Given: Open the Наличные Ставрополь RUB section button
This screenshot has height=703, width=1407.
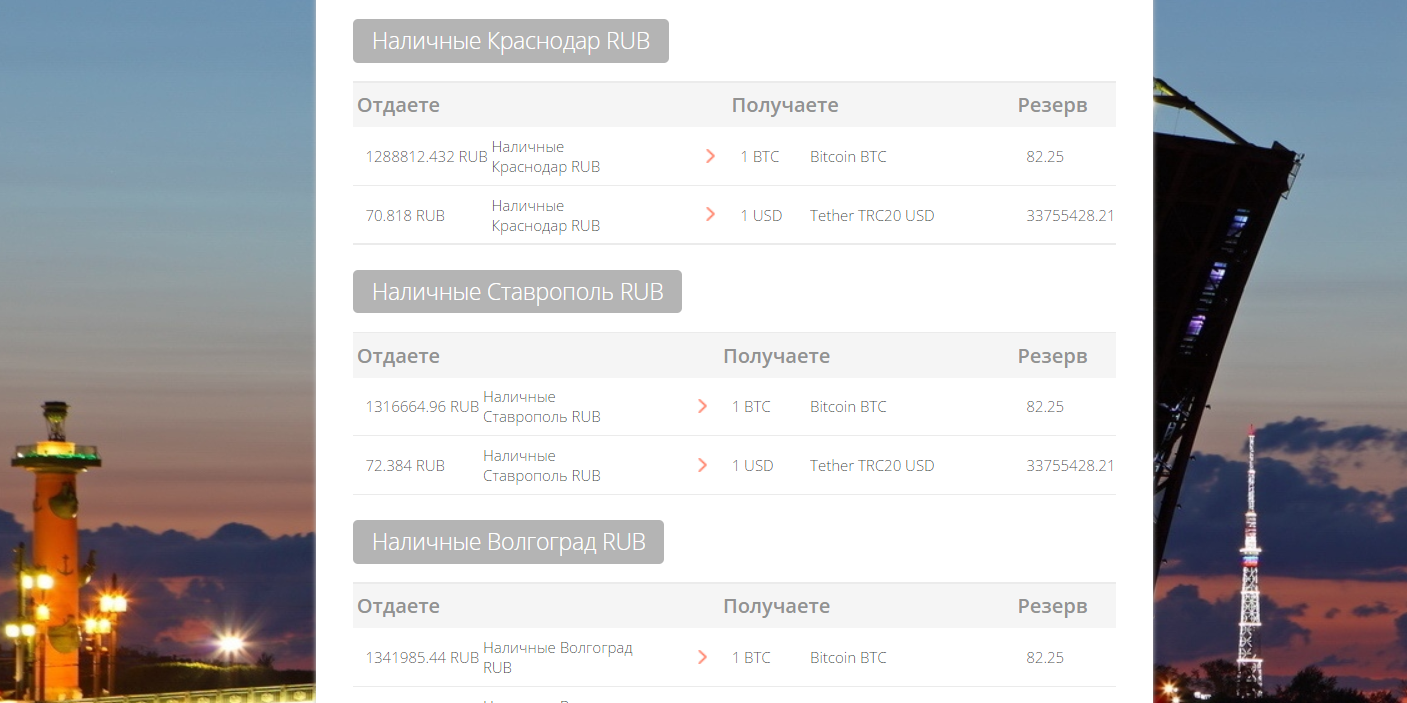Looking at the screenshot, I should pyautogui.click(x=517, y=291).
